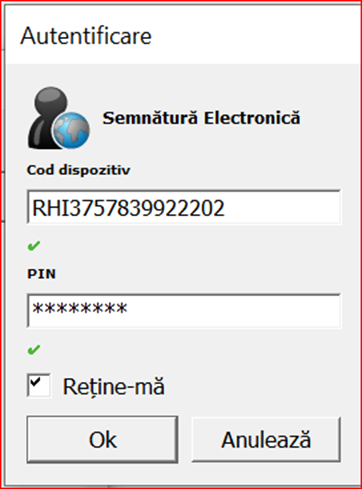The image size is (362, 489).
Task: Focus the PIN password field
Action: tap(184, 311)
